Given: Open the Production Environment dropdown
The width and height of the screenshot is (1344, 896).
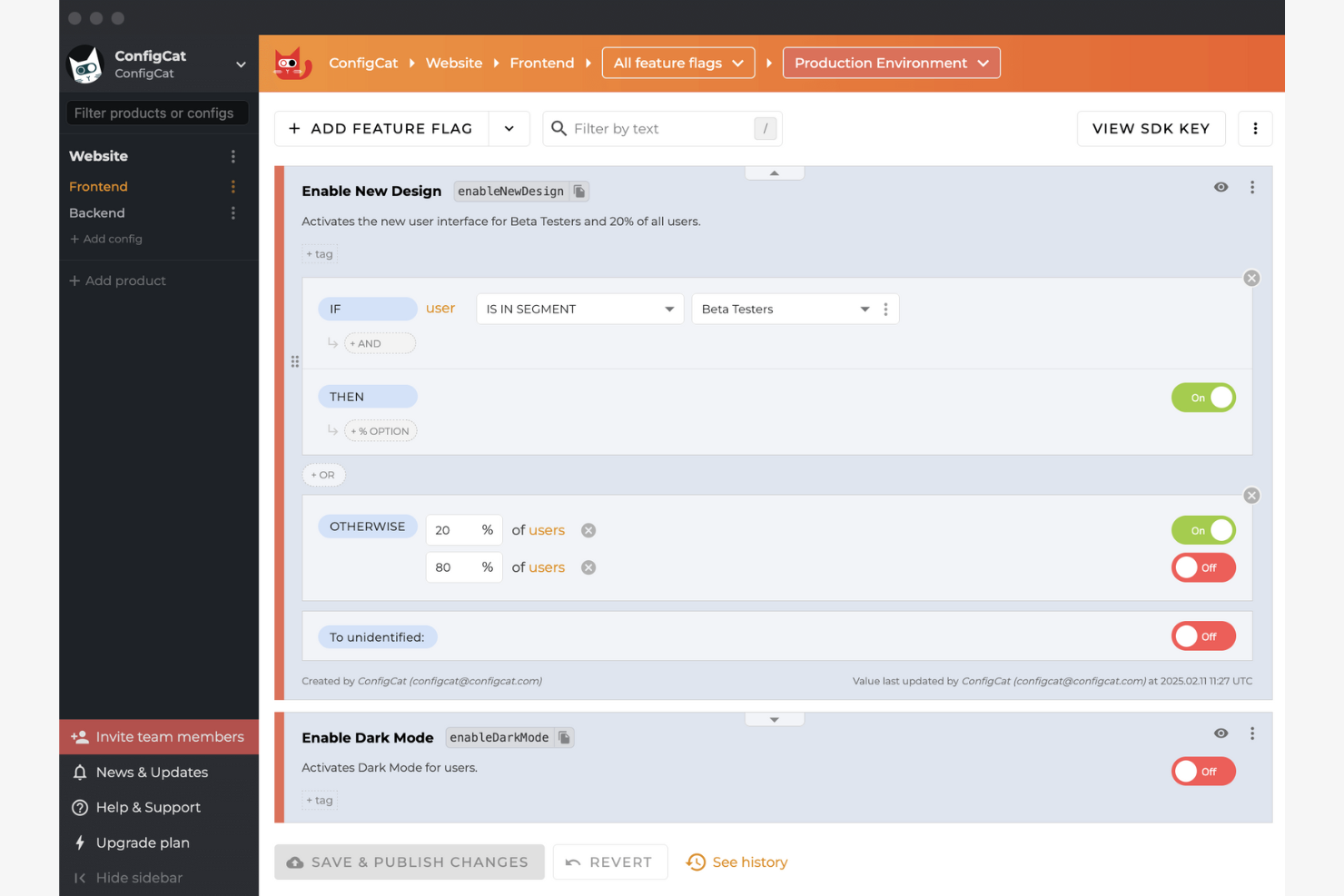Looking at the screenshot, I should click(892, 63).
